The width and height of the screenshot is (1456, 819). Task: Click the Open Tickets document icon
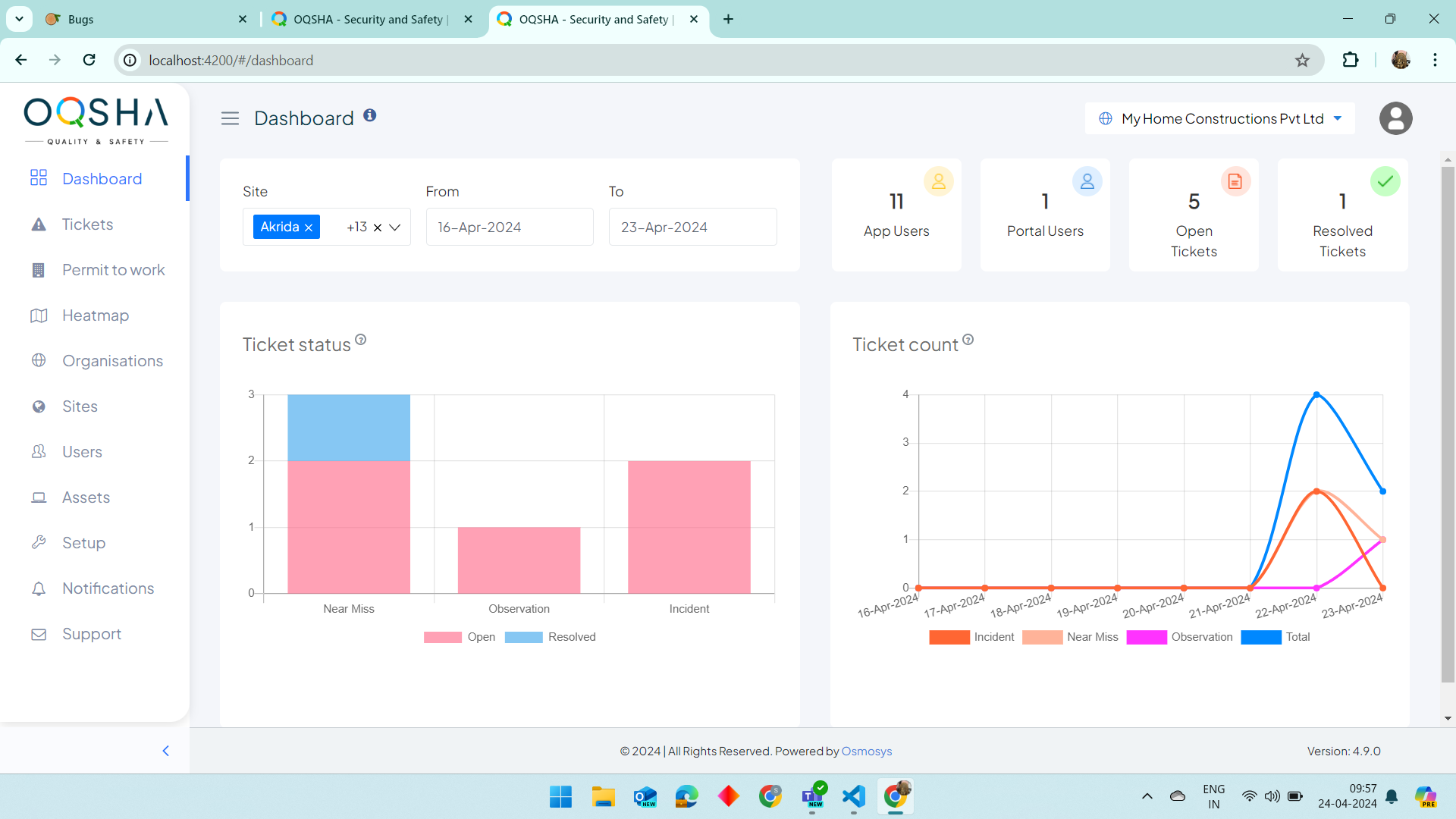click(1235, 181)
